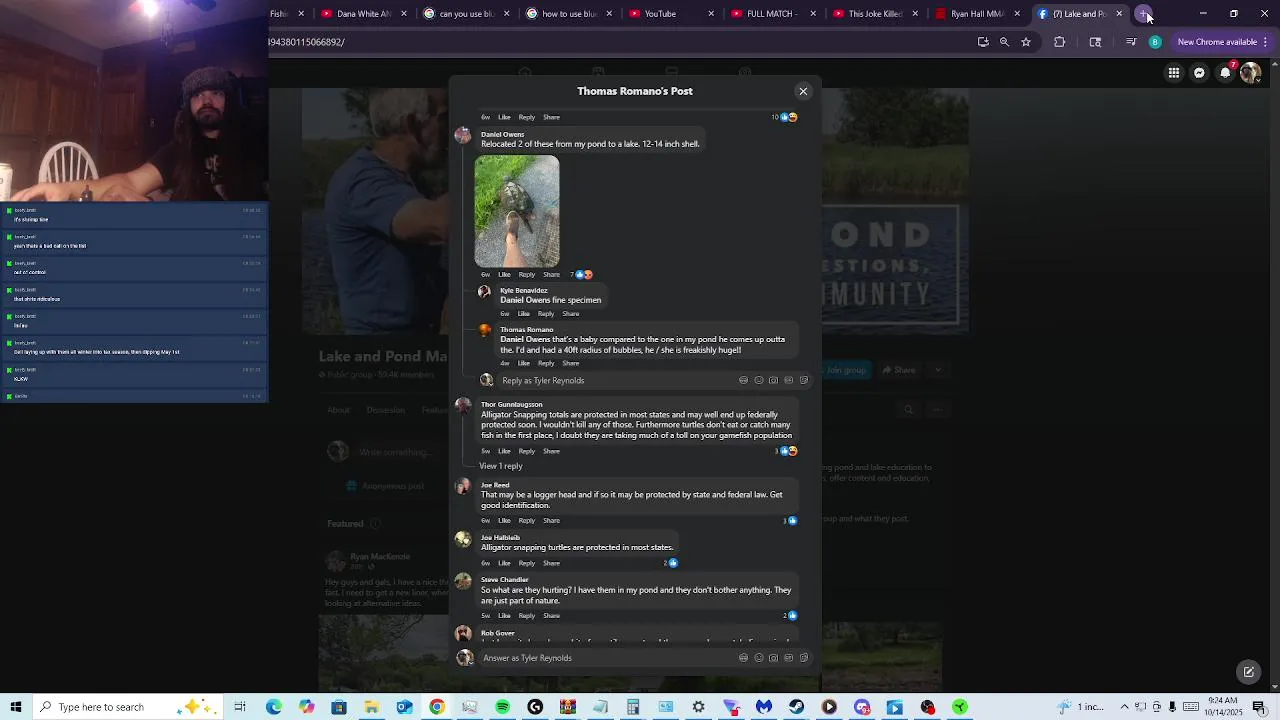Screen dimensions: 1280x720
Task: Open avatar sticker picker in reply box
Action: click(743, 380)
